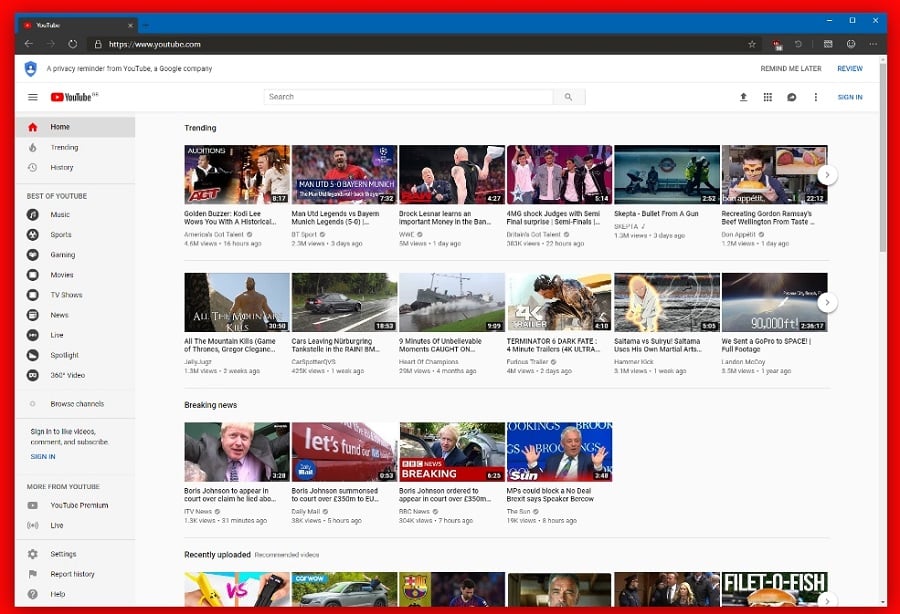Click the TV Shows sidebar icon

(x=33, y=295)
